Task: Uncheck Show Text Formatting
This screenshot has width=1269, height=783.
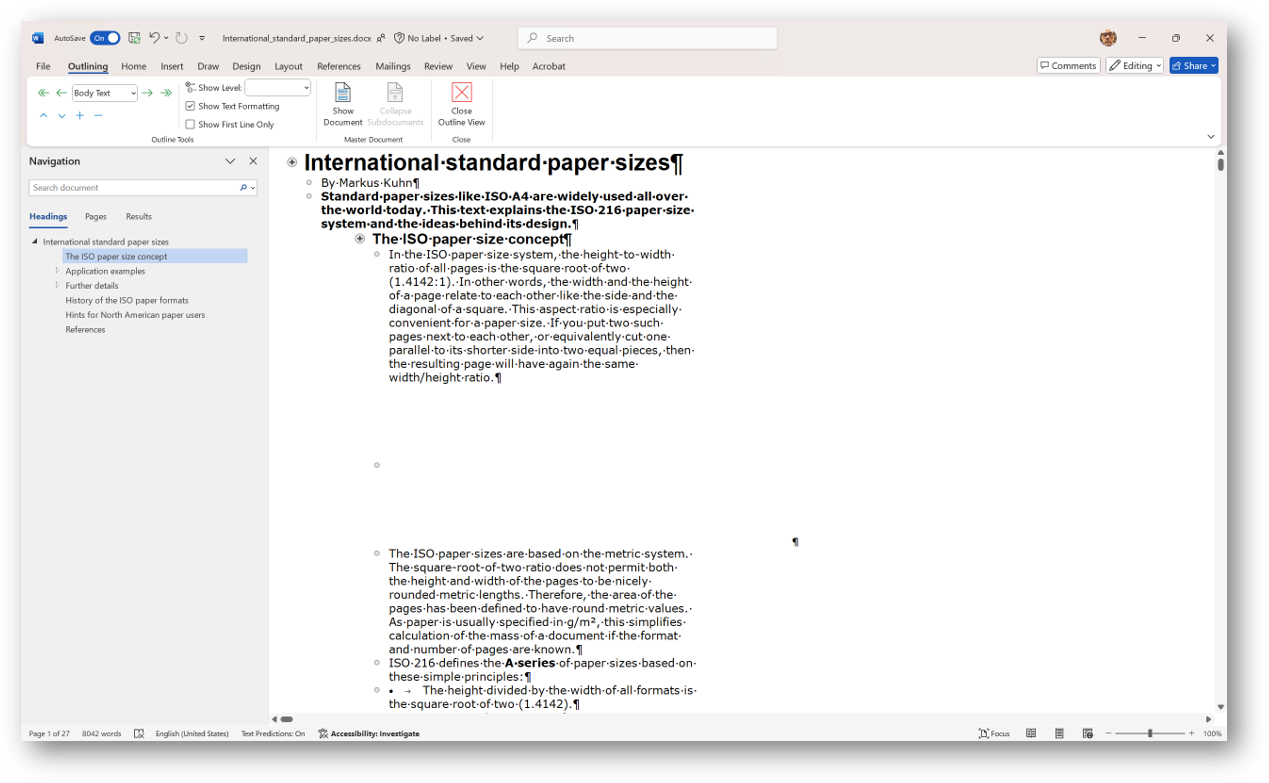Action: [x=190, y=106]
